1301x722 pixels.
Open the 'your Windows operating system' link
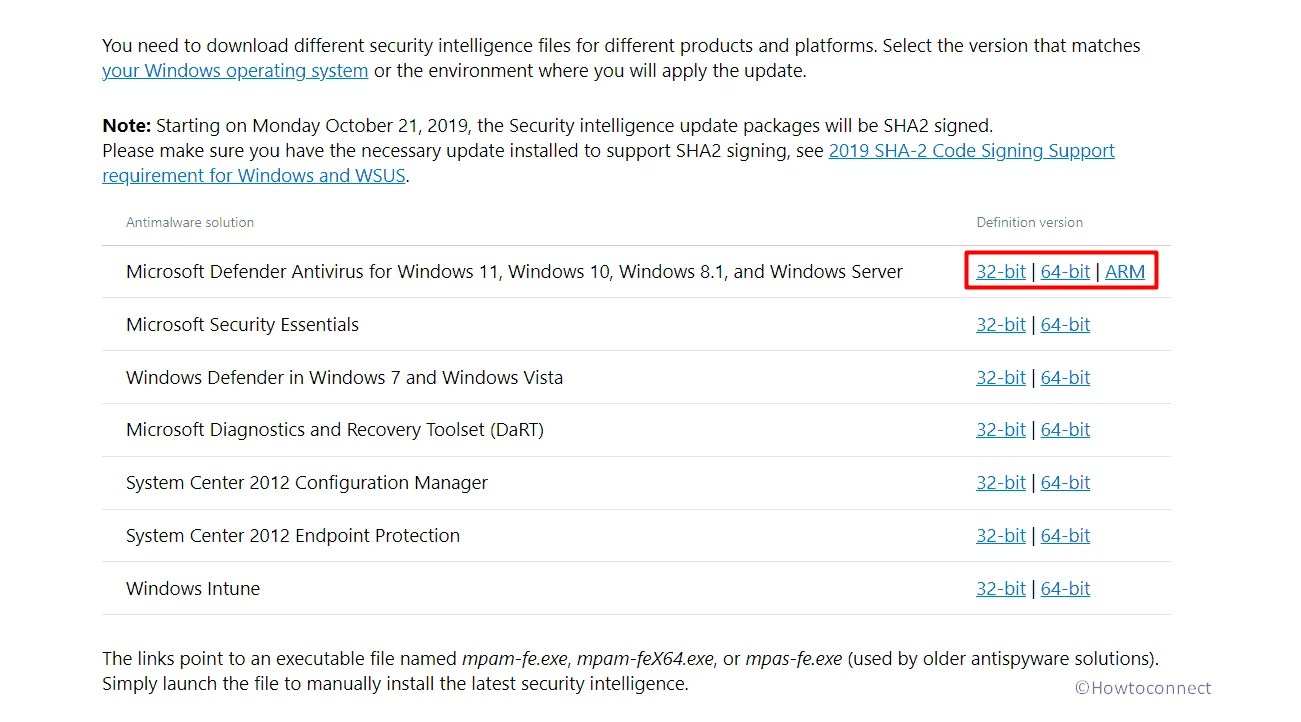(x=234, y=70)
